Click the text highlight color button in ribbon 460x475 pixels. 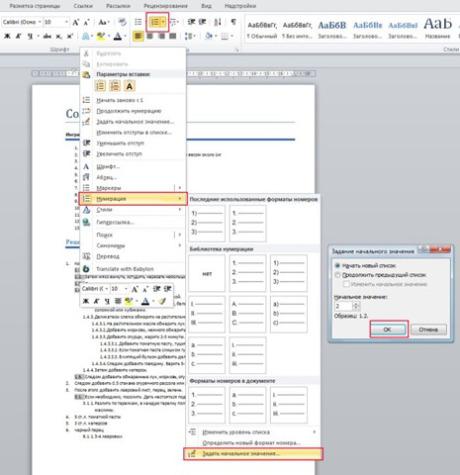pyautogui.click(x=101, y=36)
